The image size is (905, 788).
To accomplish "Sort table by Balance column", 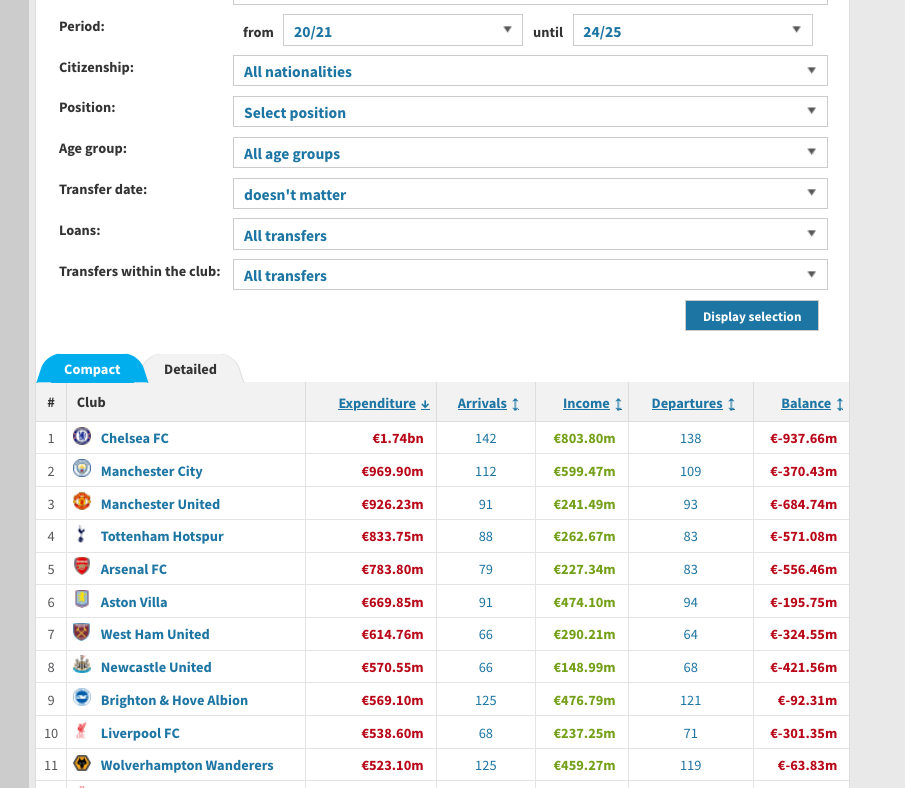I will coord(812,404).
